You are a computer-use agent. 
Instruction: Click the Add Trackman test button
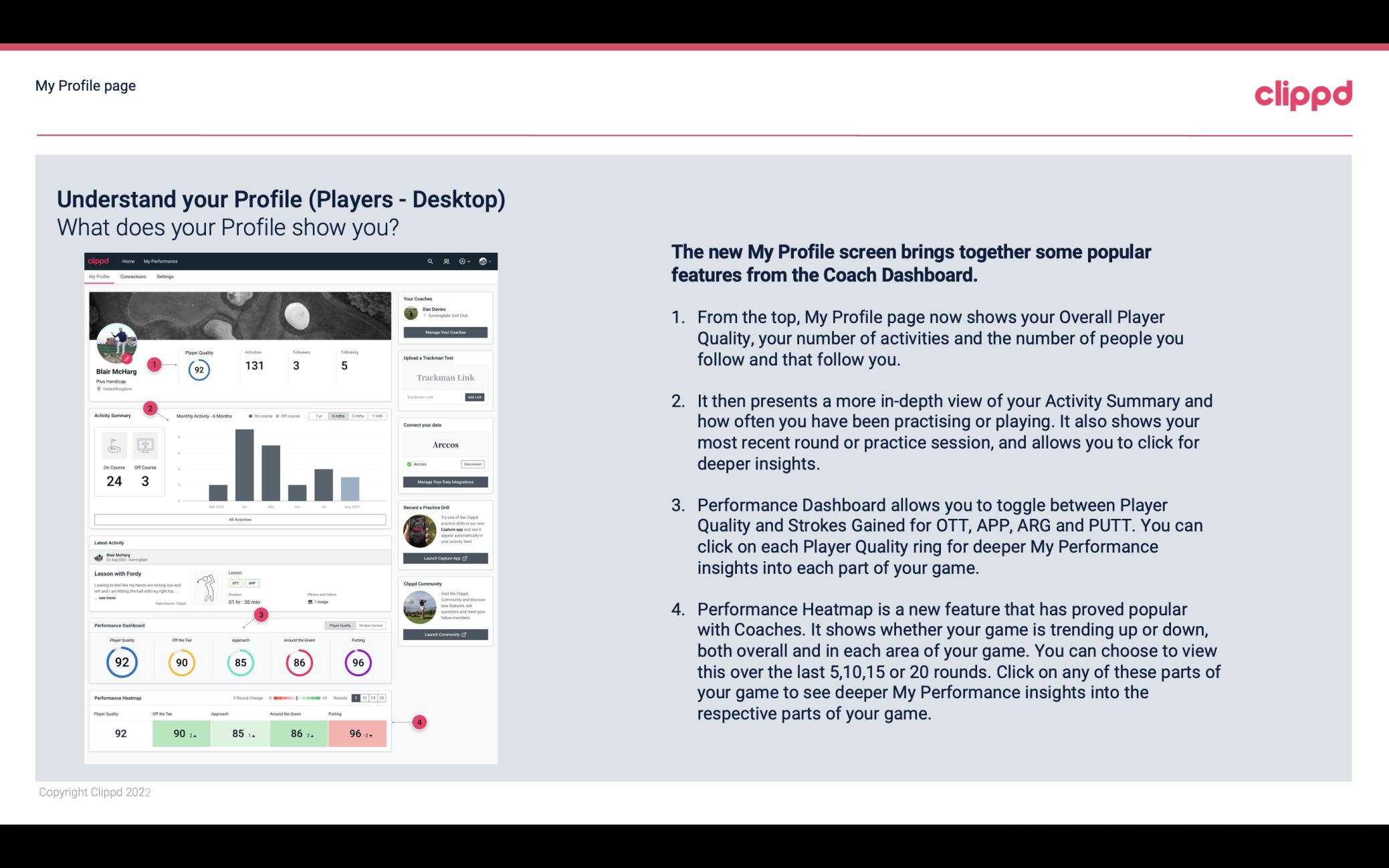tap(475, 397)
